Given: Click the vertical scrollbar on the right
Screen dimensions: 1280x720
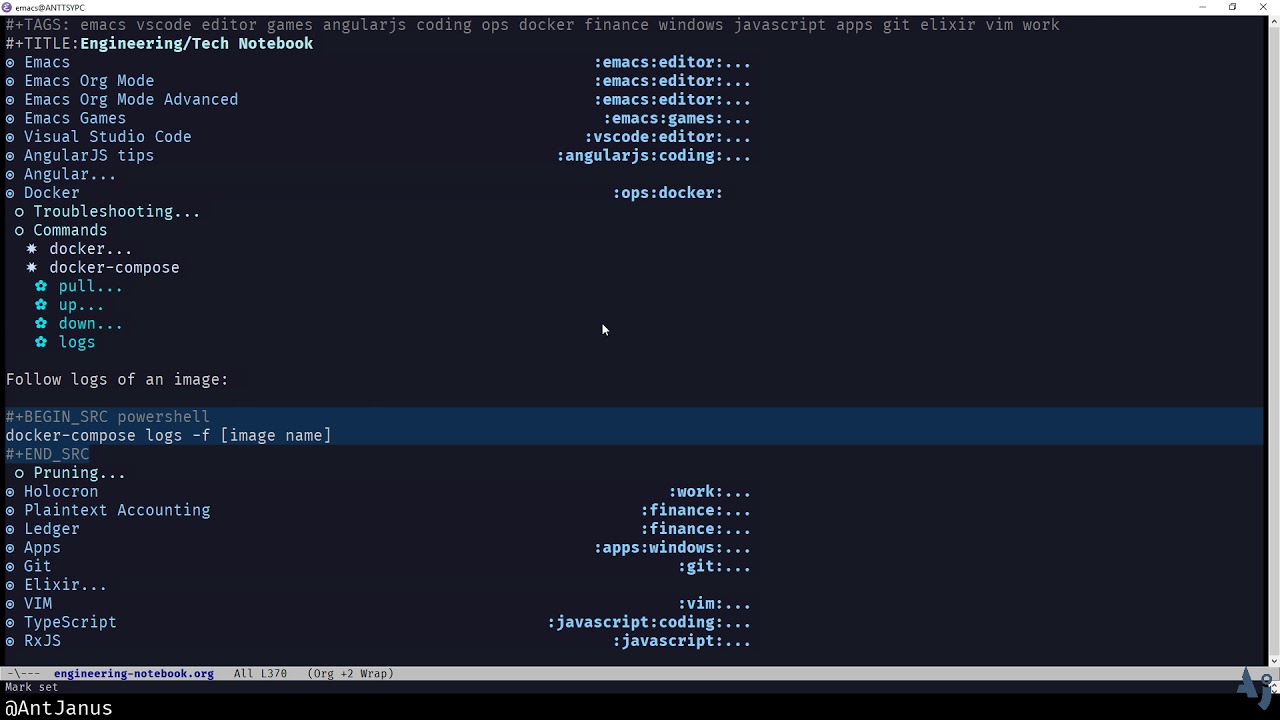Looking at the screenshot, I should [1273, 340].
